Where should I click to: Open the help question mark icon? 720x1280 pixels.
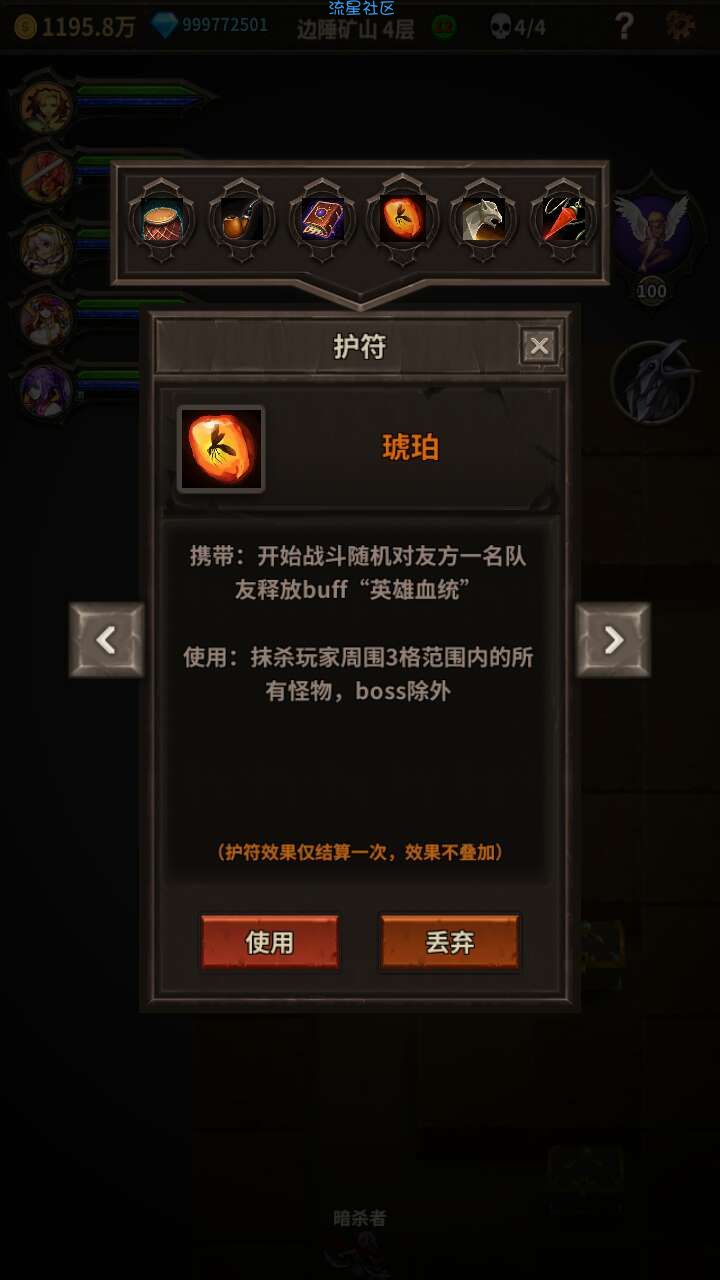pyautogui.click(x=624, y=26)
